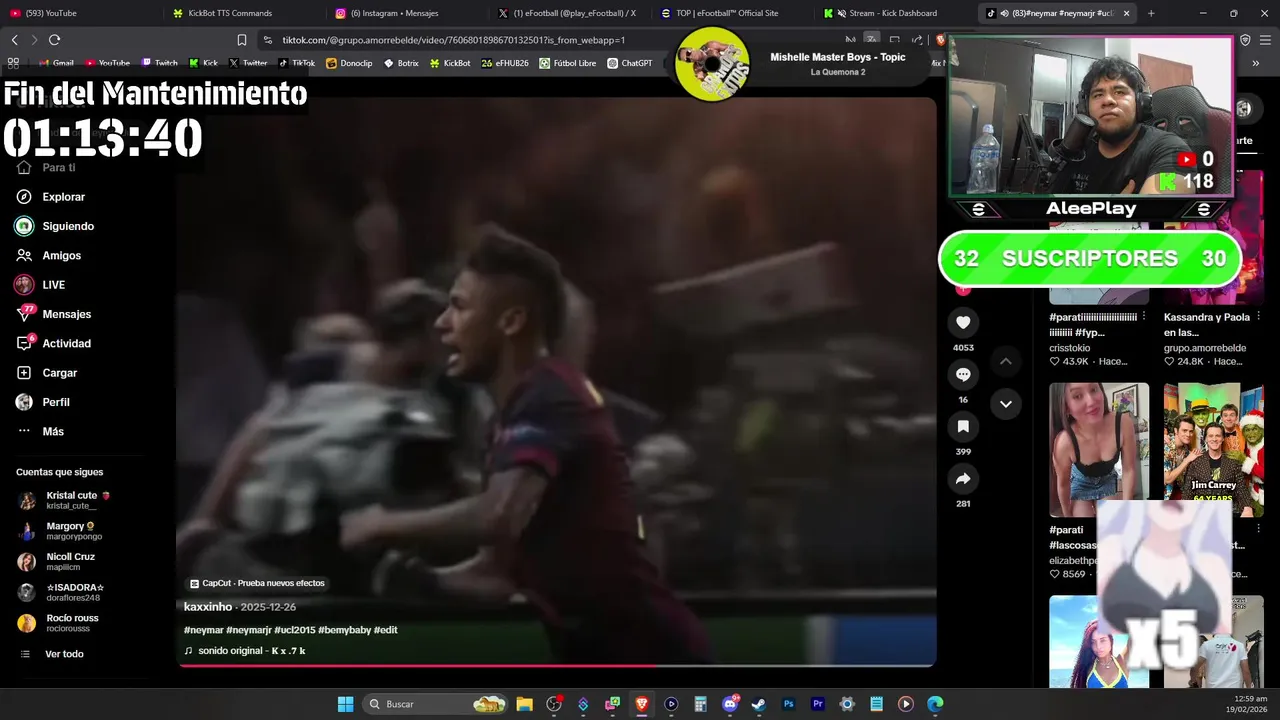Seek using the video progress bar

coord(556,665)
